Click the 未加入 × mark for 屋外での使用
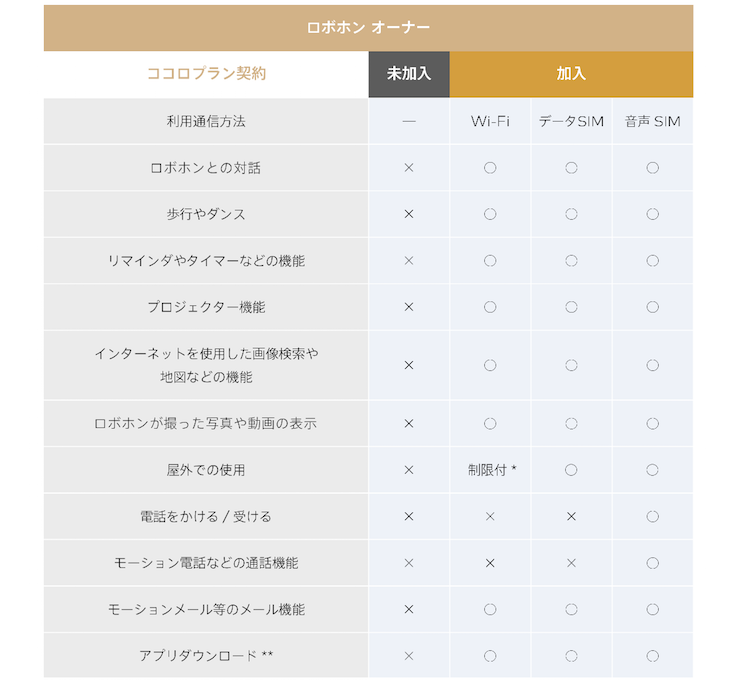The image size is (735, 683). click(408, 470)
